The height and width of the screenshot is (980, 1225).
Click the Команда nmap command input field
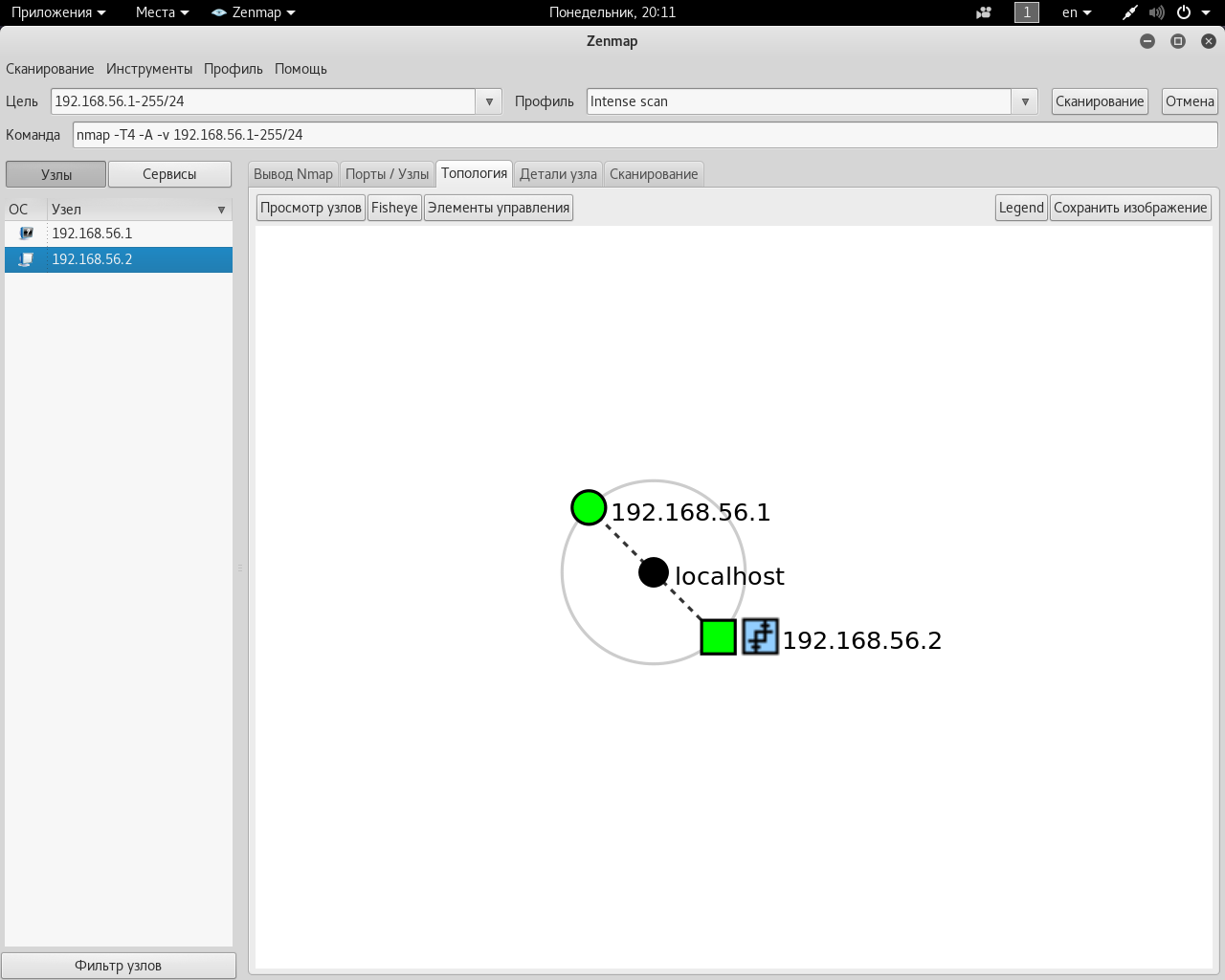click(x=645, y=135)
